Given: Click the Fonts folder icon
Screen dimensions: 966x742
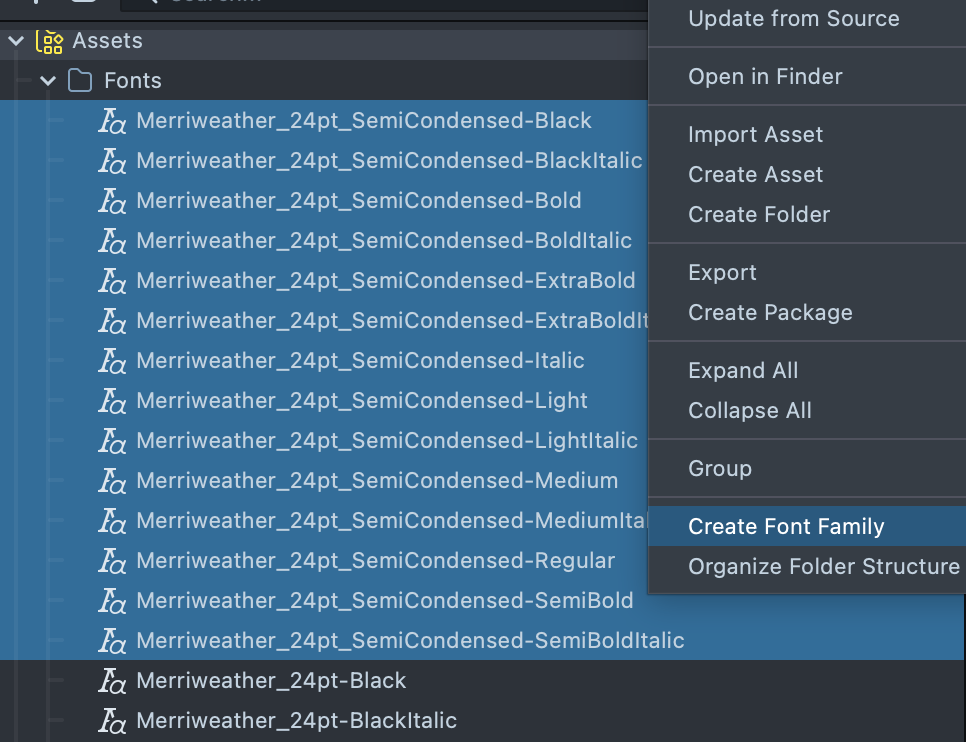Looking at the screenshot, I should 80,81.
